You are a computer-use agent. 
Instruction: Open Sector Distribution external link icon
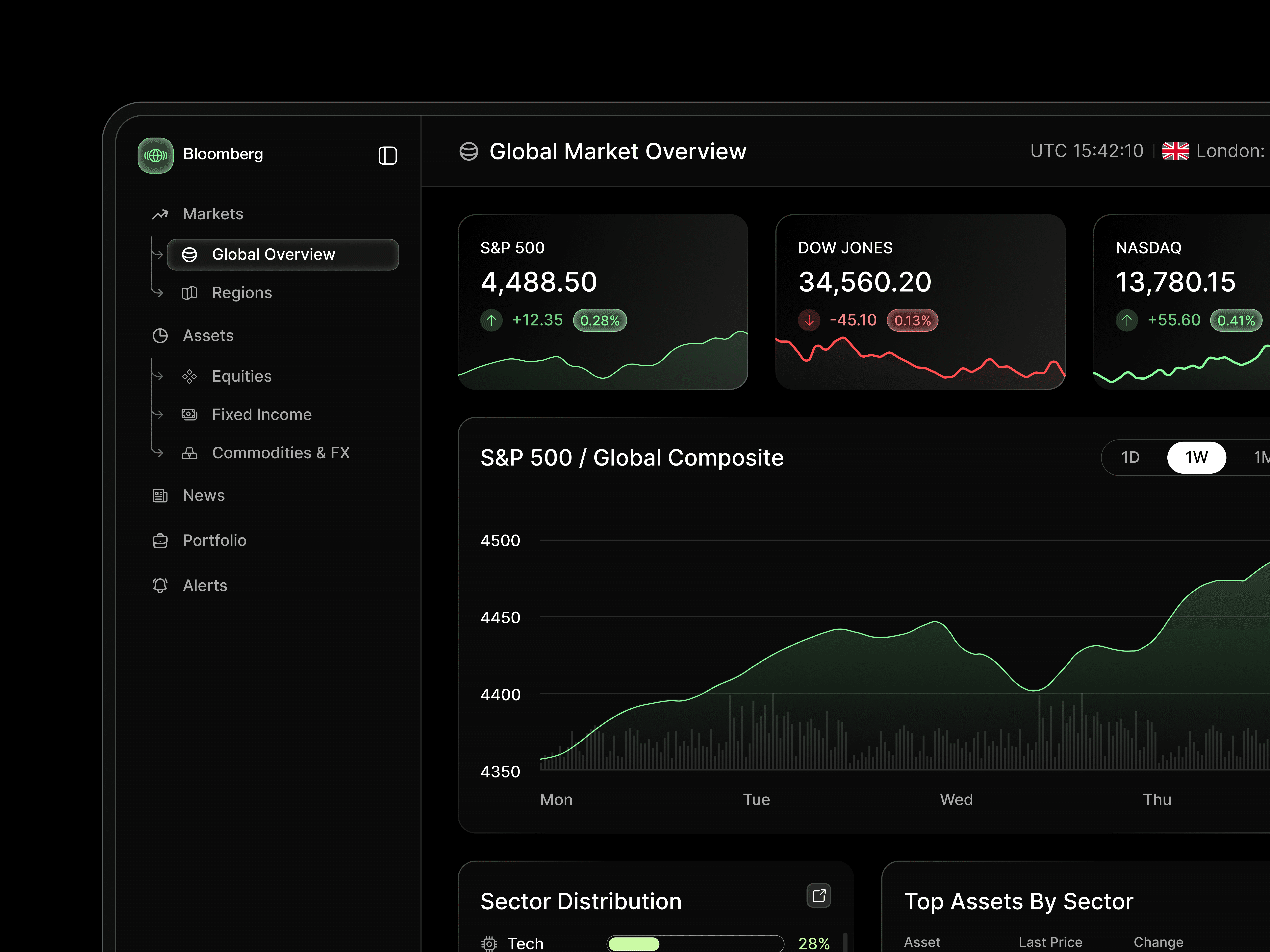tap(819, 895)
